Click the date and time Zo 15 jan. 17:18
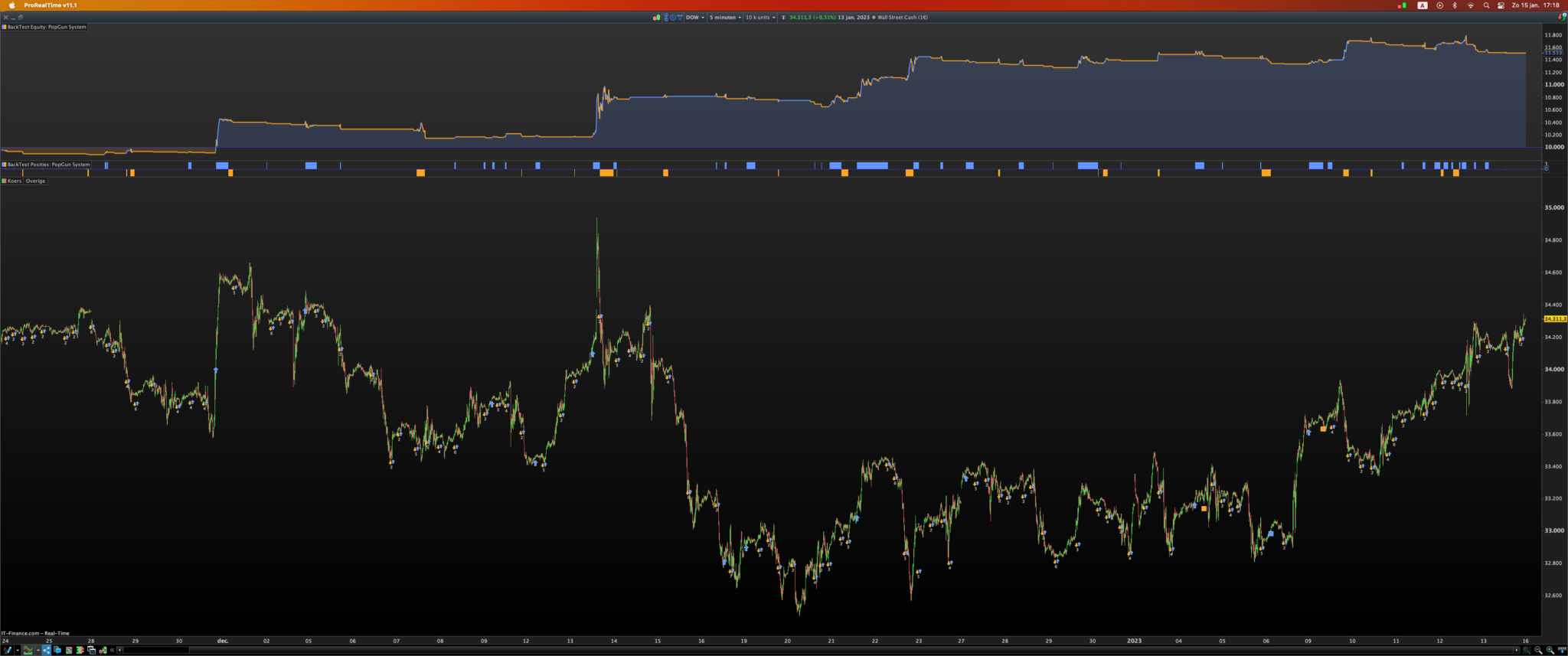The image size is (1568, 656). tap(1536, 5)
